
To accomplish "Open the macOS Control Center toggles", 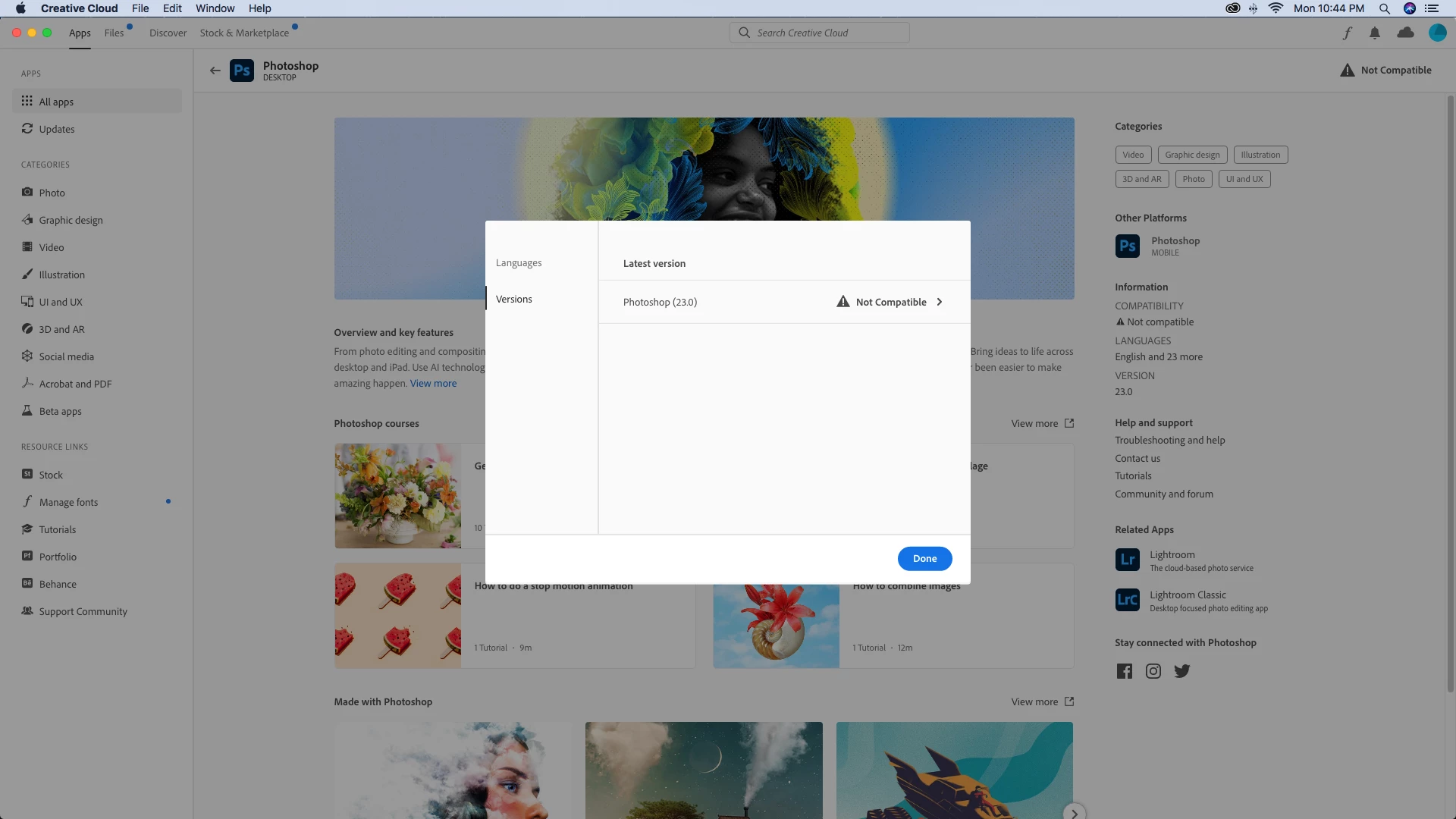I will [1432, 8].
